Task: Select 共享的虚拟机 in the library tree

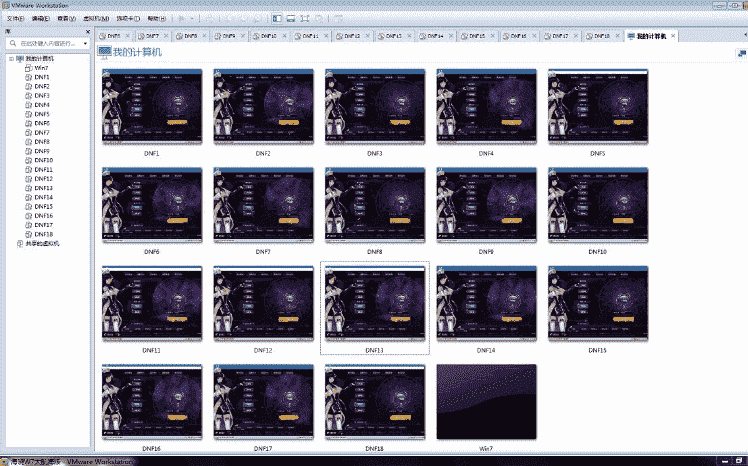Action: [42, 243]
